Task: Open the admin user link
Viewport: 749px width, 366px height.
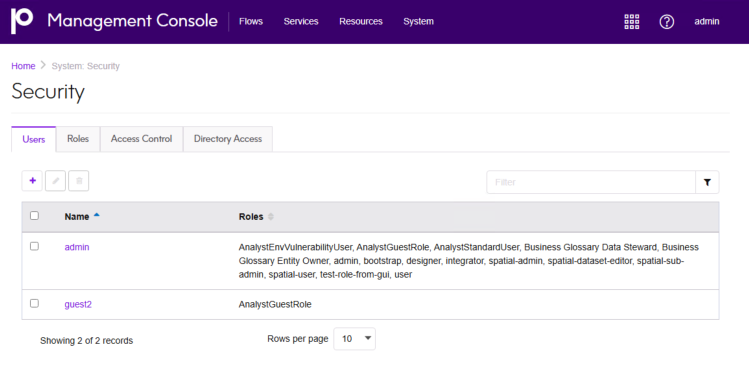Action: [77, 248]
